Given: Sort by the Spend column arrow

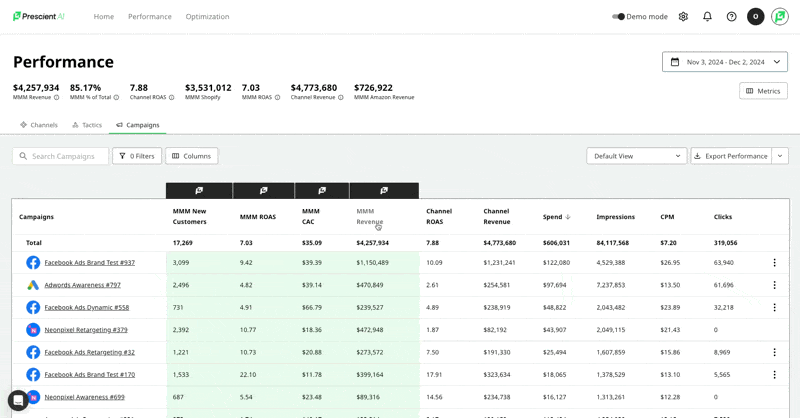Looking at the screenshot, I should (x=568, y=217).
